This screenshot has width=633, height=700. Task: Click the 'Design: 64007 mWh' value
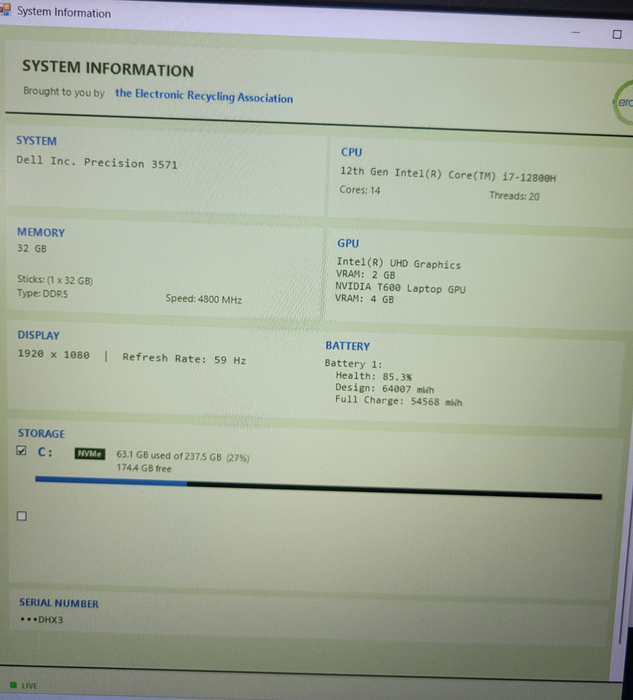(385, 388)
